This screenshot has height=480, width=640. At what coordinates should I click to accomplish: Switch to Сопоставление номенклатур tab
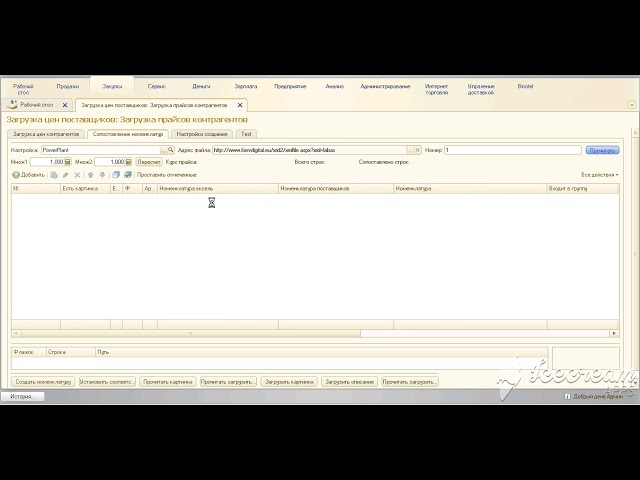click(x=128, y=134)
